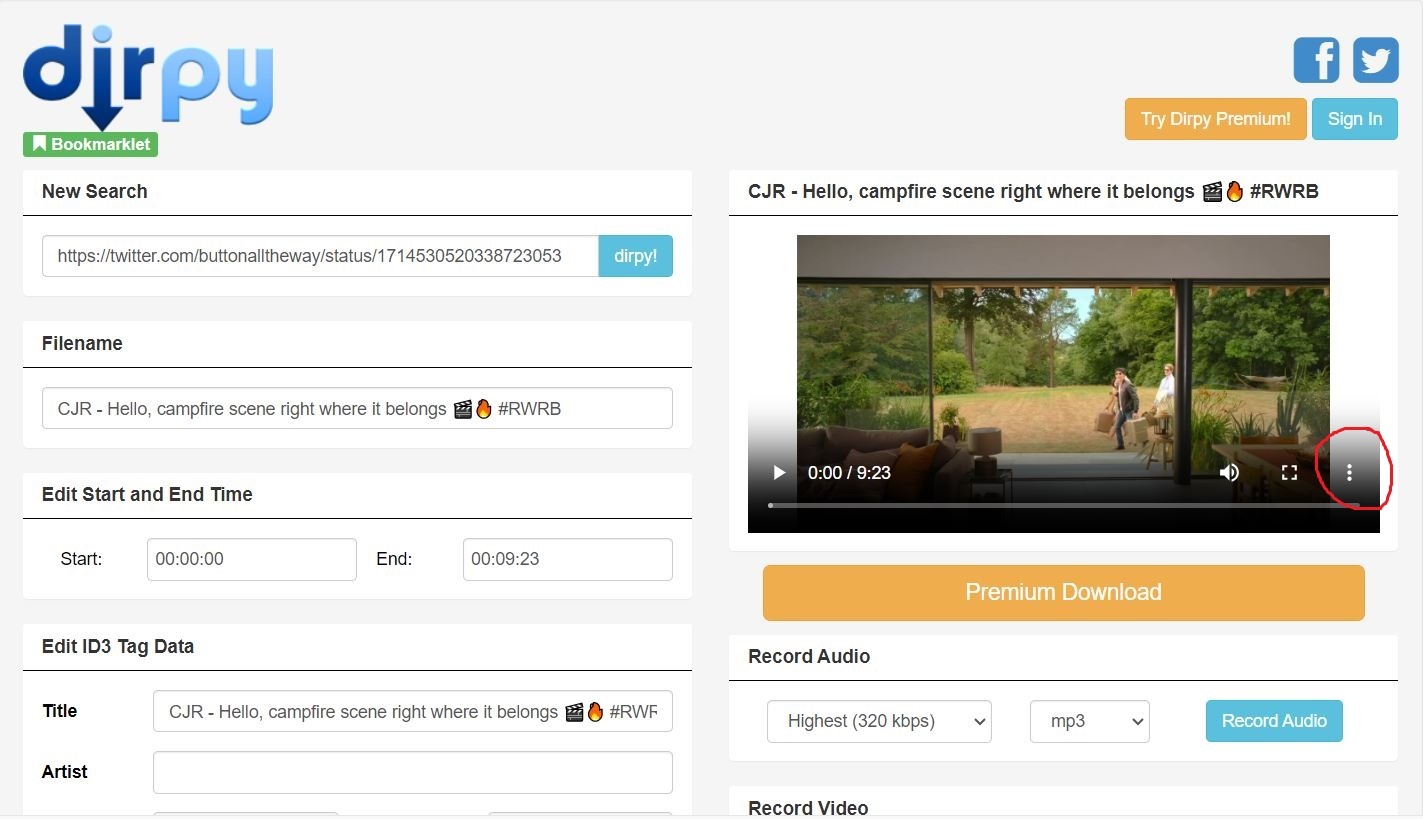This screenshot has height=819, width=1423.
Task: Click the dirpy! search button
Action: point(635,256)
